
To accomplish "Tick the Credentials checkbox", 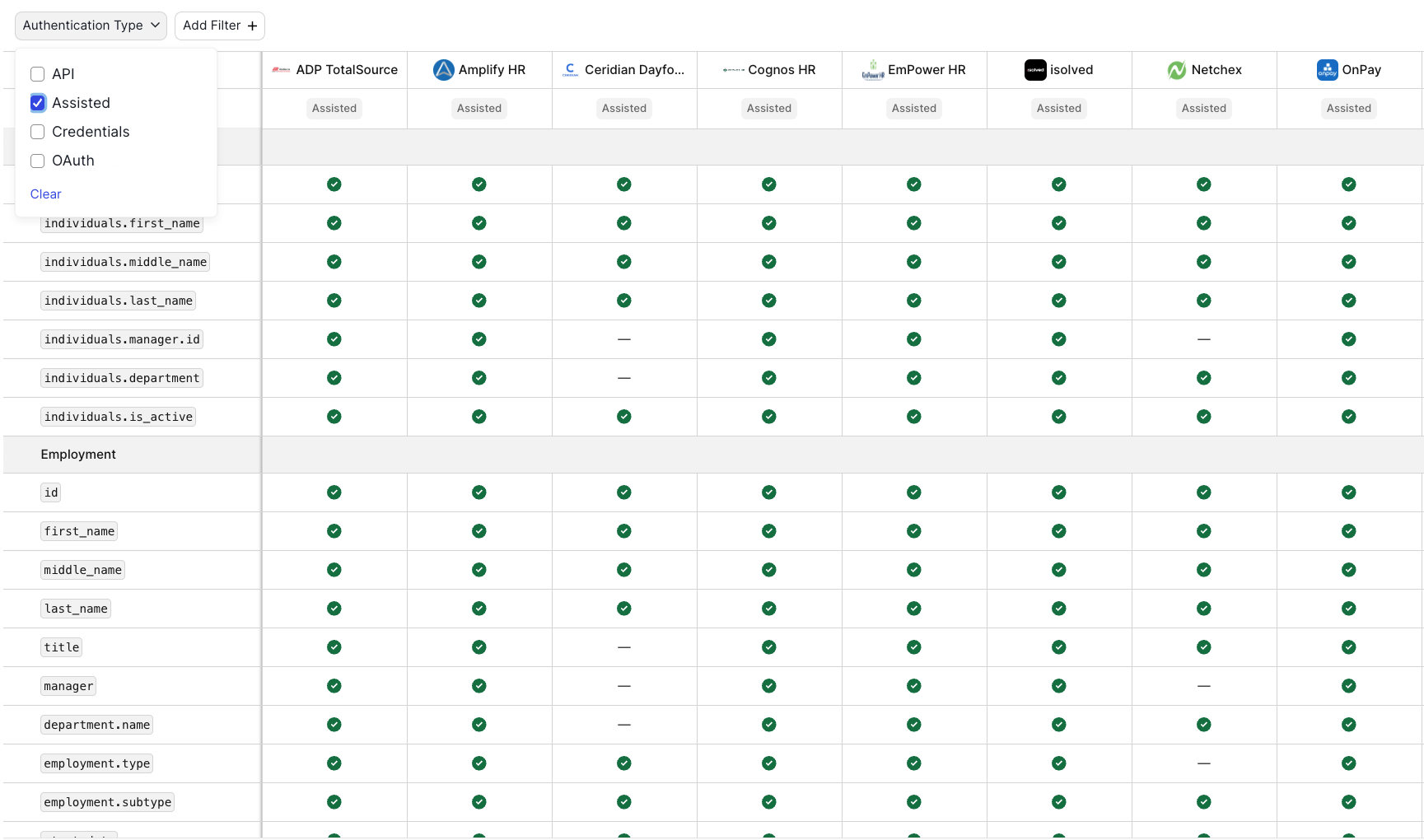I will coord(38,132).
